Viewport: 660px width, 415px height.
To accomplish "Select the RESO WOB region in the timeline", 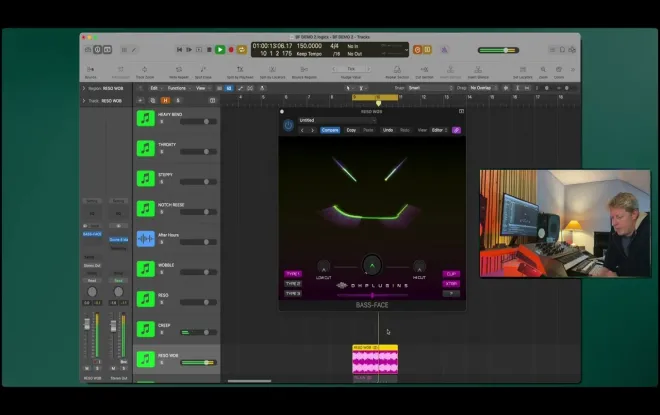I will (x=375, y=360).
